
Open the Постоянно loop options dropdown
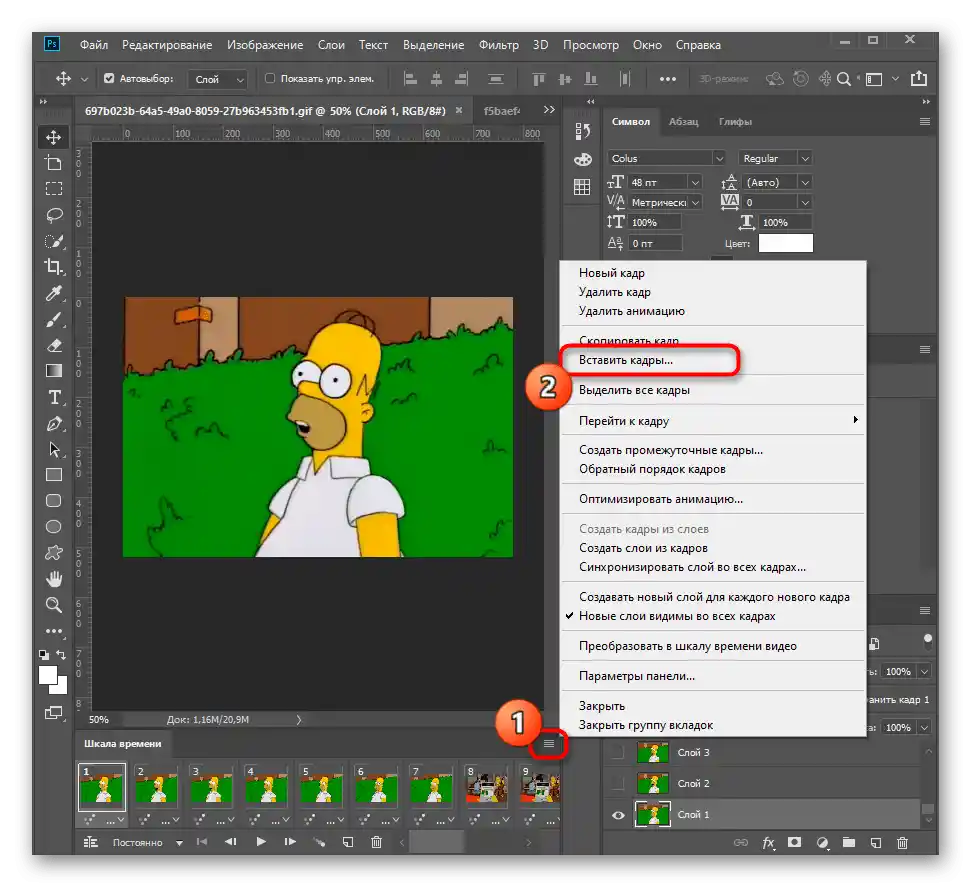pos(180,843)
